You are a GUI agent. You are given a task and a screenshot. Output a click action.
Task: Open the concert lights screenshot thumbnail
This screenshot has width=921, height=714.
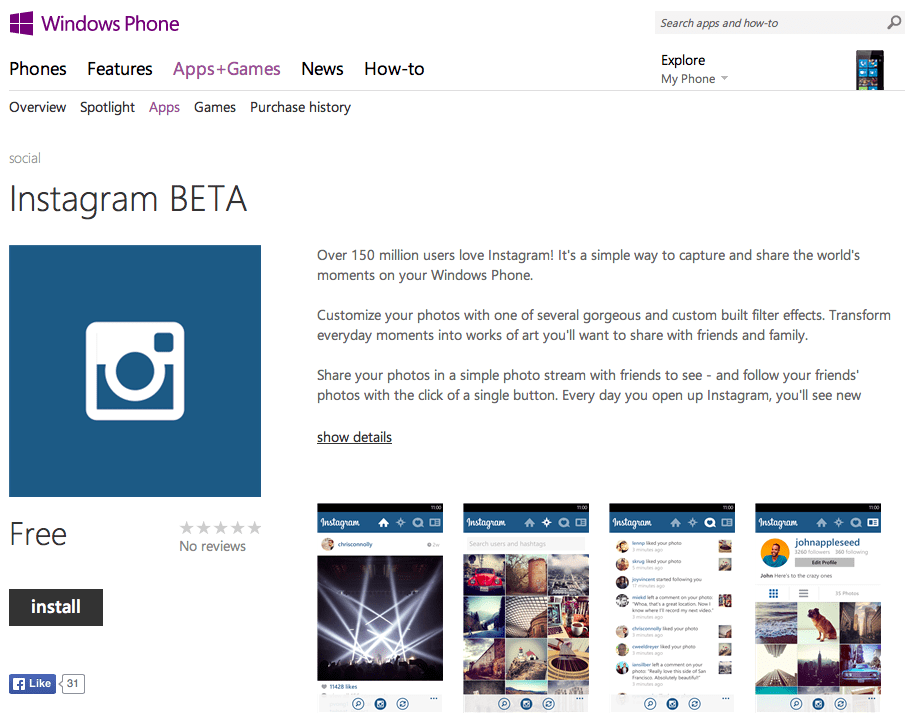tap(380, 608)
